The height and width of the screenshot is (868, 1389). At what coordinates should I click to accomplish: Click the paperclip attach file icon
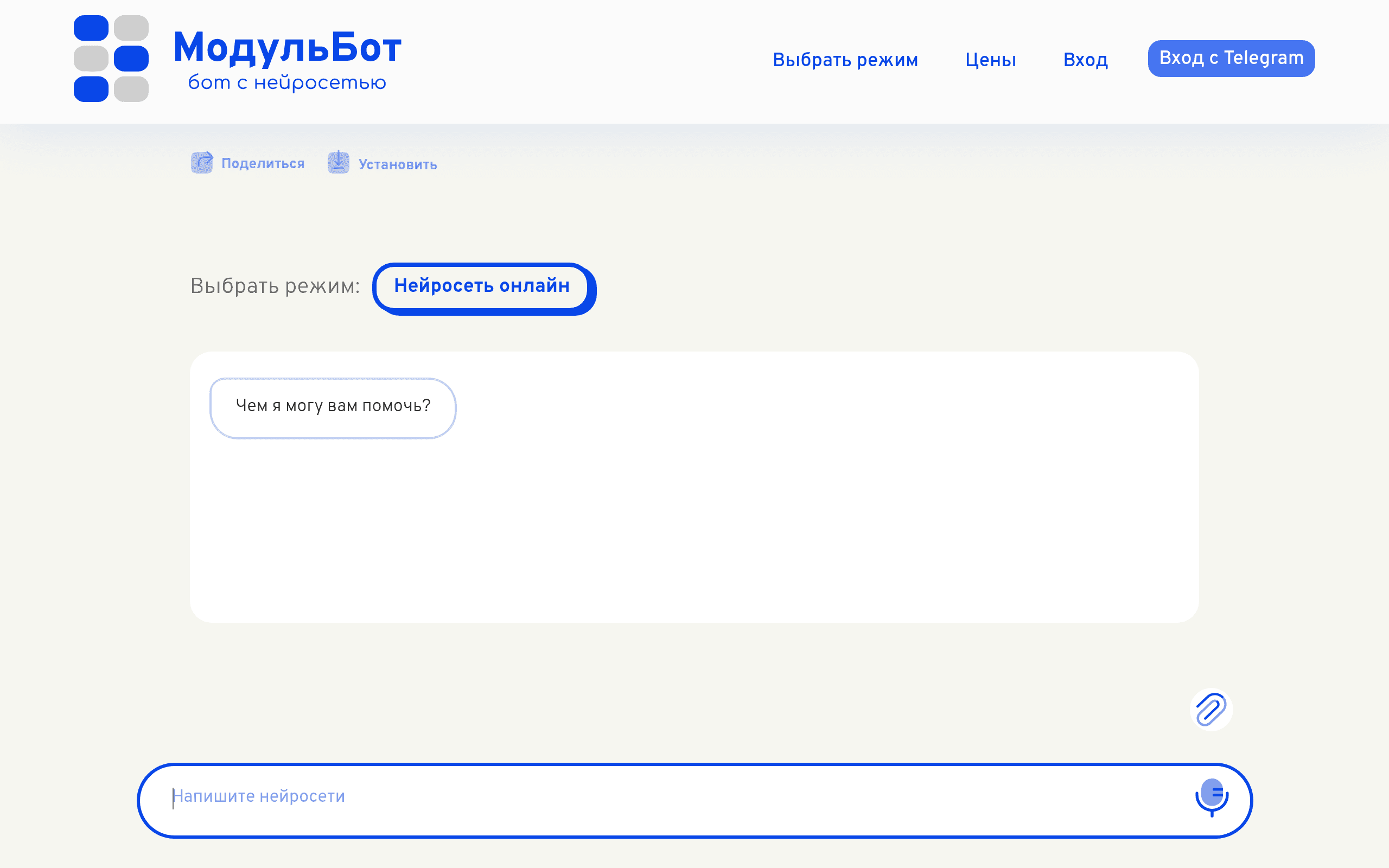pos(1211,710)
